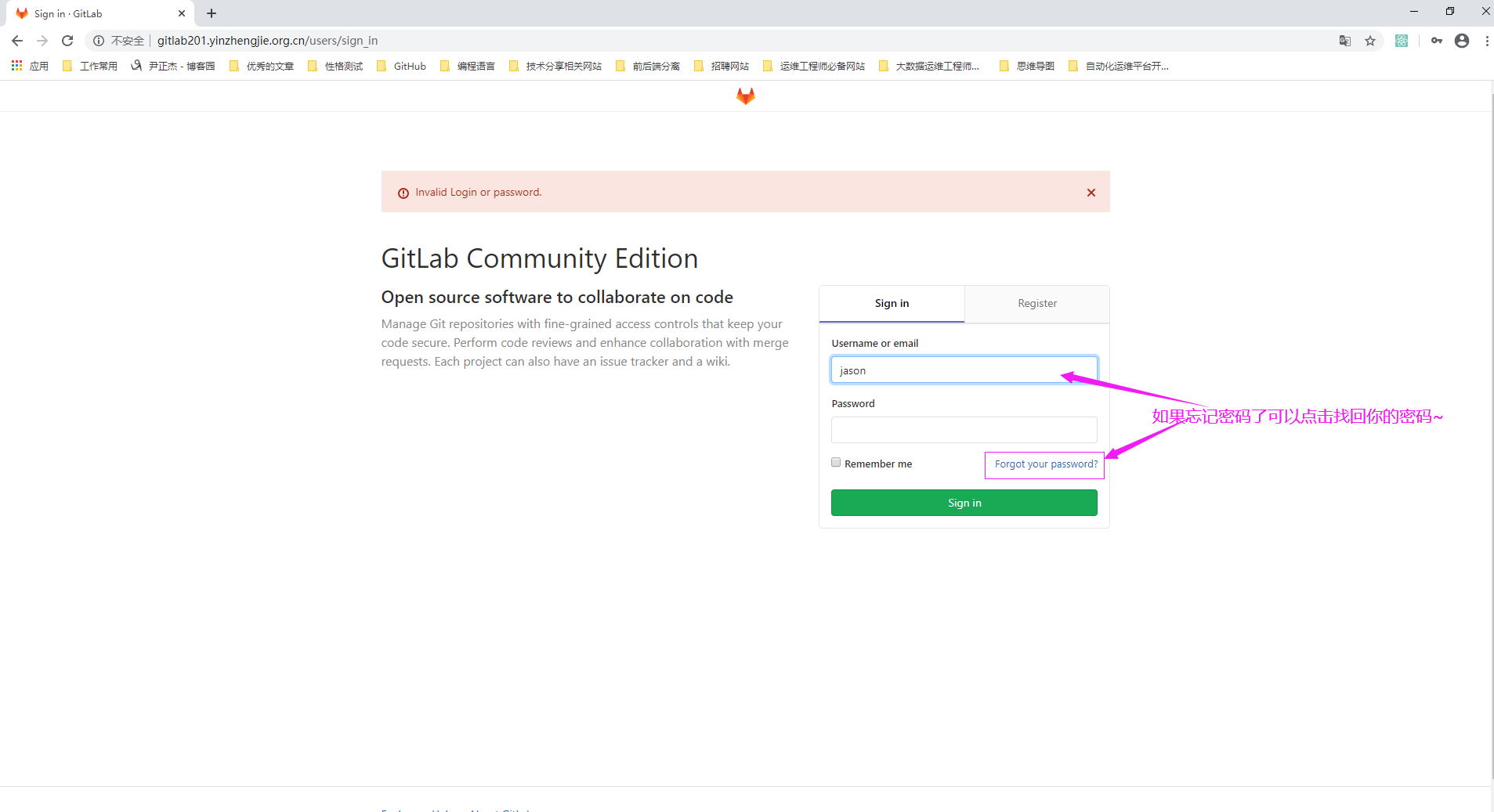Open the 技术分享相关网站 bookmark folder

555,66
